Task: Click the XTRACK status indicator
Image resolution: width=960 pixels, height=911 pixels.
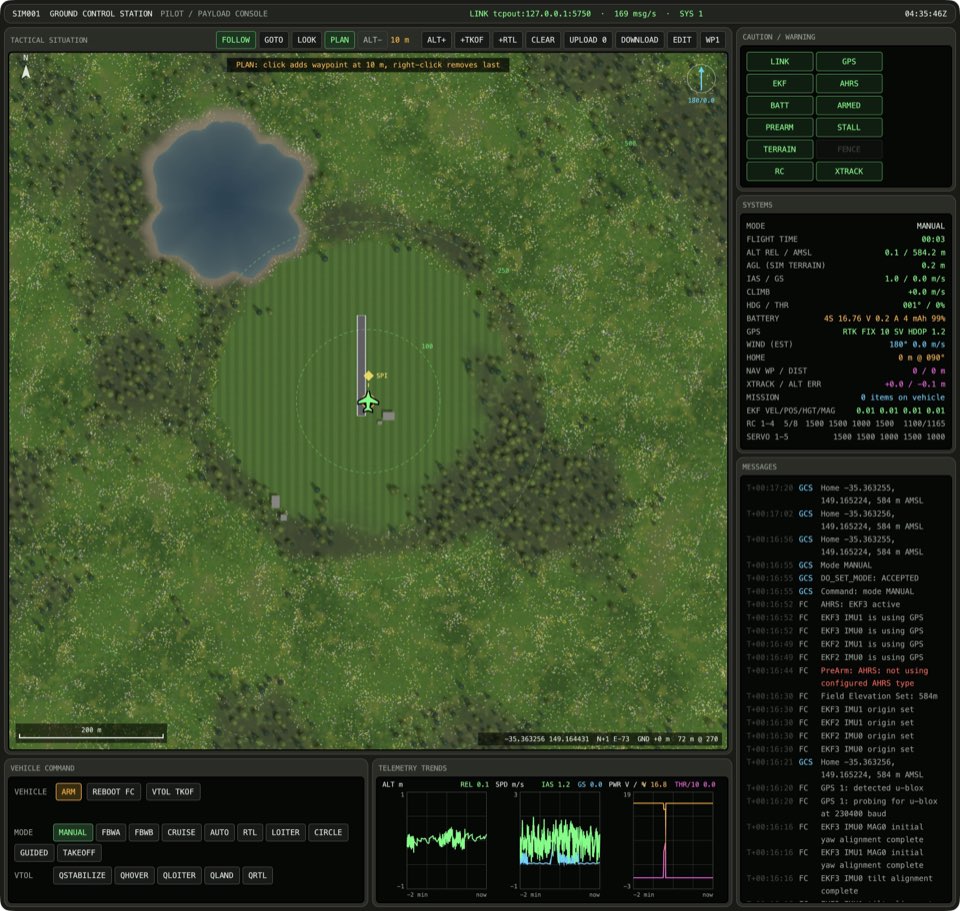Action: pos(849,171)
